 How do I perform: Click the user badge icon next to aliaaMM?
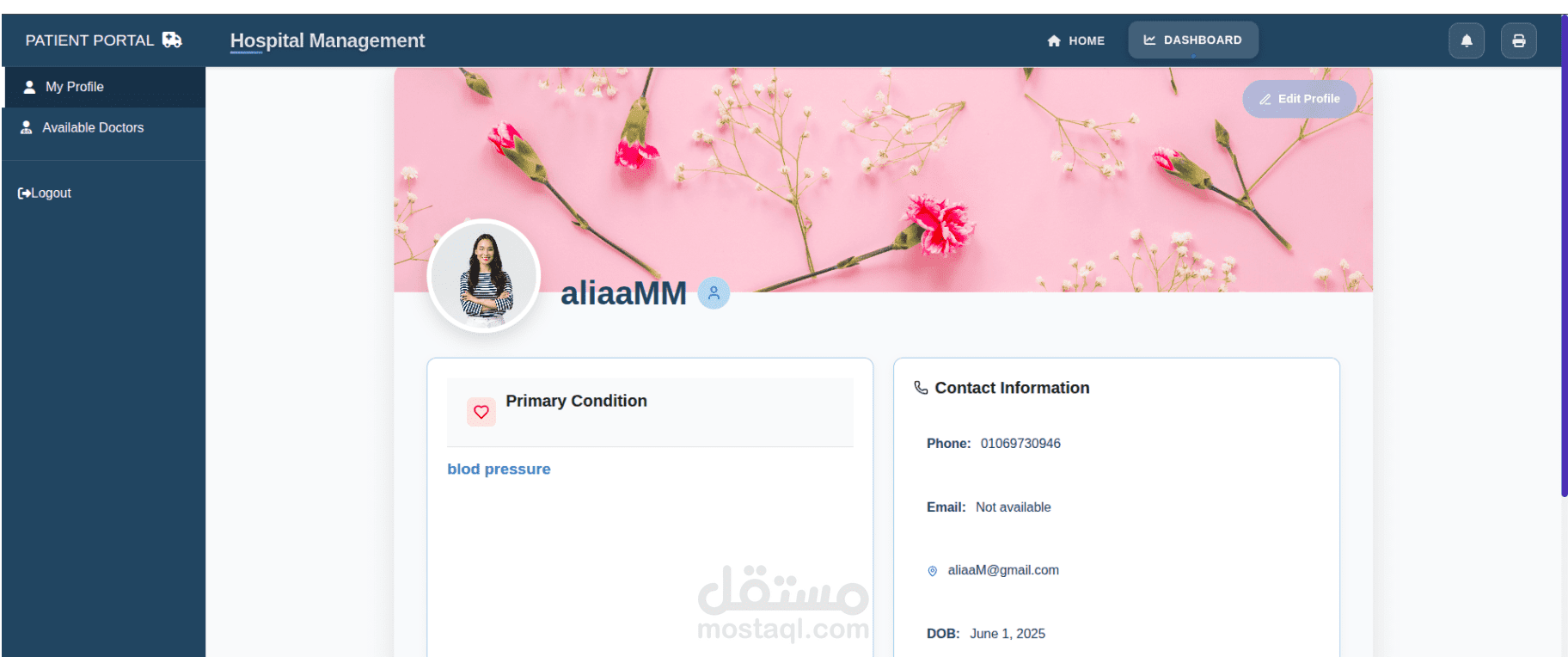click(x=714, y=293)
